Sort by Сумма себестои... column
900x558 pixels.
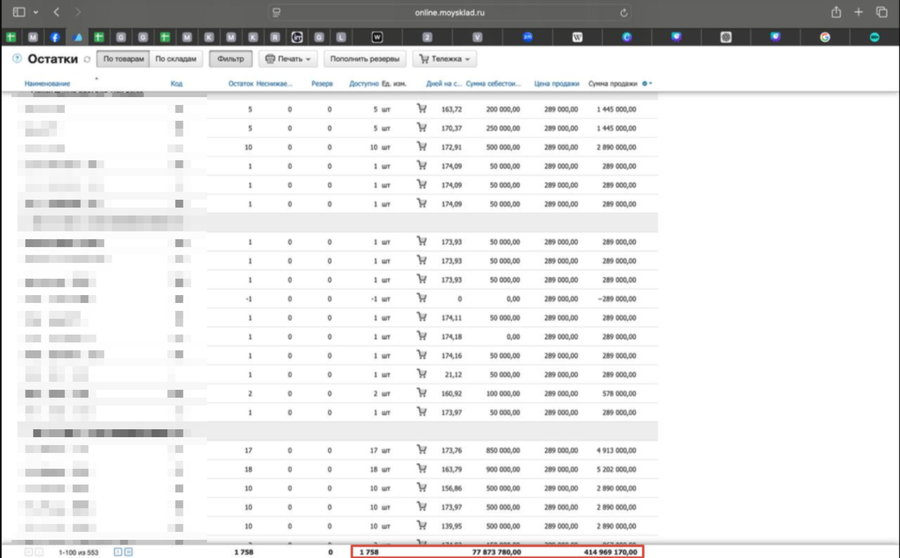click(x=493, y=84)
